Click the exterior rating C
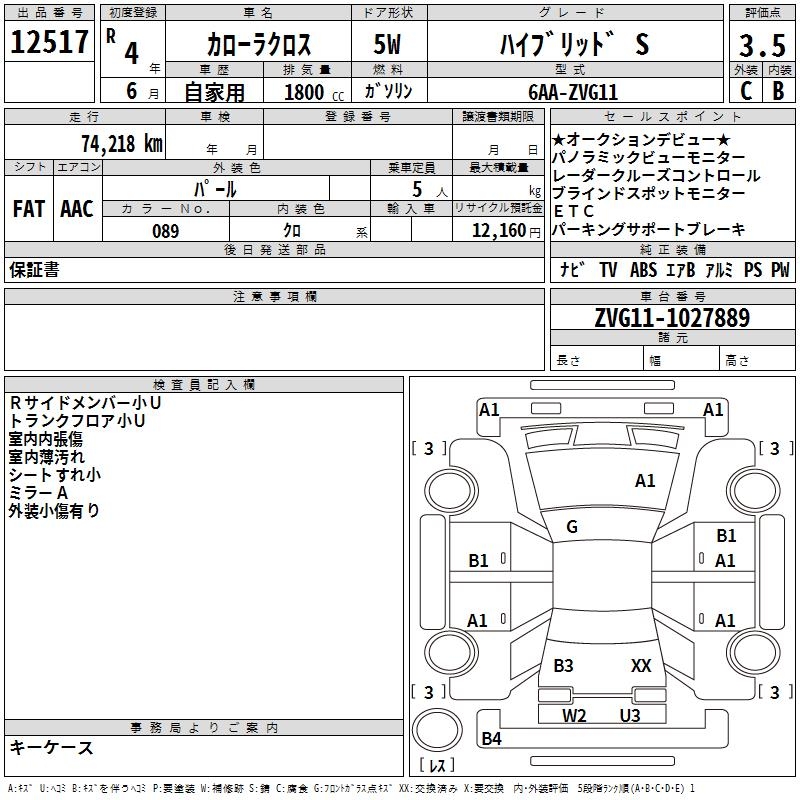This screenshot has height=800, width=800. coord(746,91)
